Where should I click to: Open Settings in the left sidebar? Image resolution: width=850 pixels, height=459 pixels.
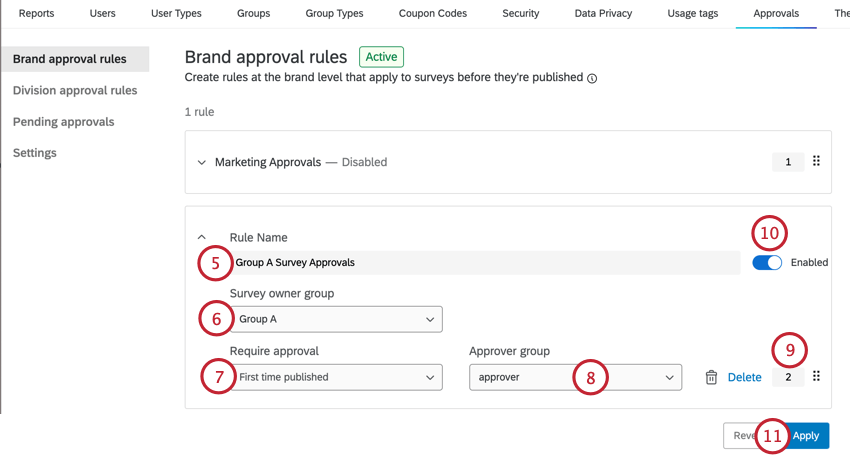pos(35,153)
